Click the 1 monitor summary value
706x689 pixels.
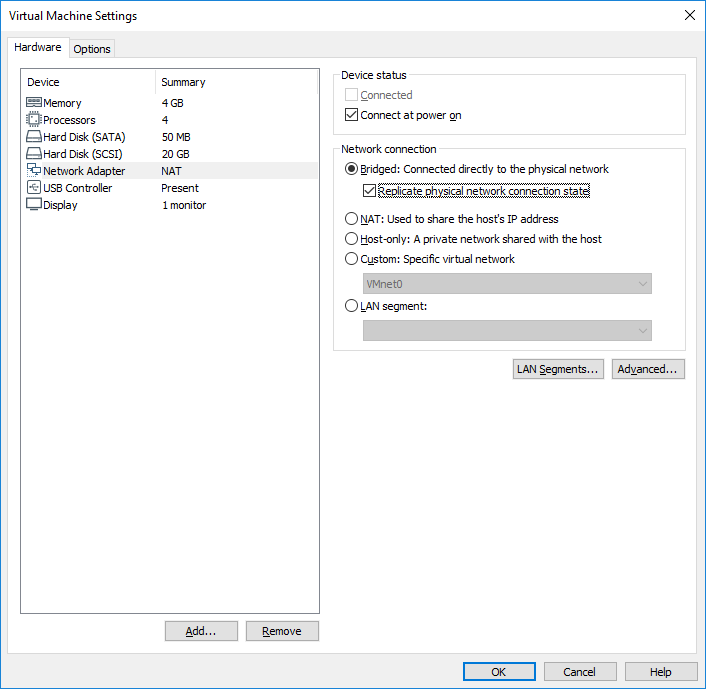tap(184, 205)
